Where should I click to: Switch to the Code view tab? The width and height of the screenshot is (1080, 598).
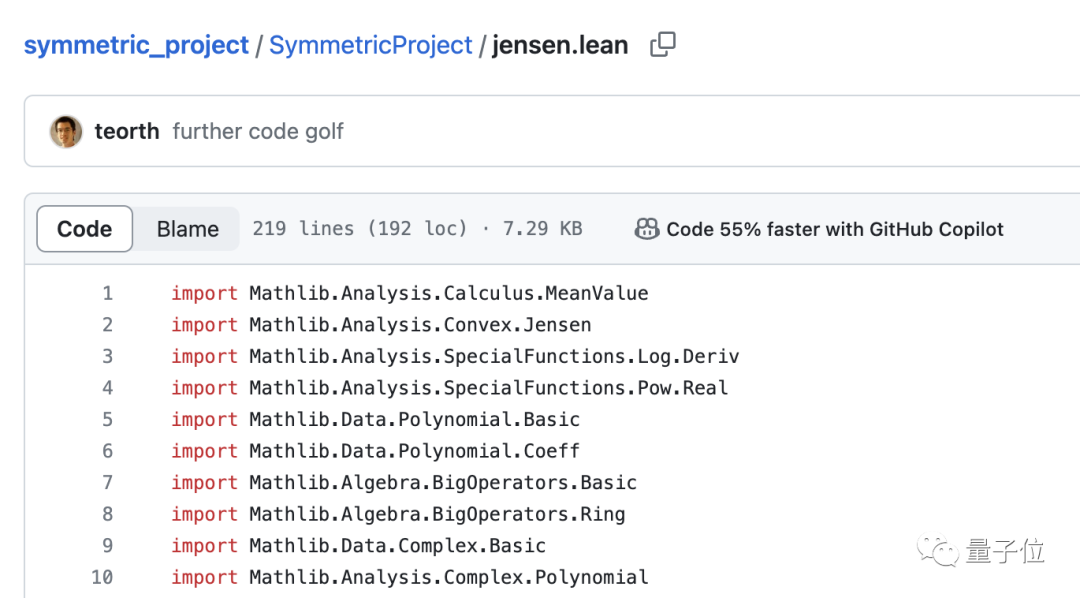pyautogui.click(x=85, y=229)
